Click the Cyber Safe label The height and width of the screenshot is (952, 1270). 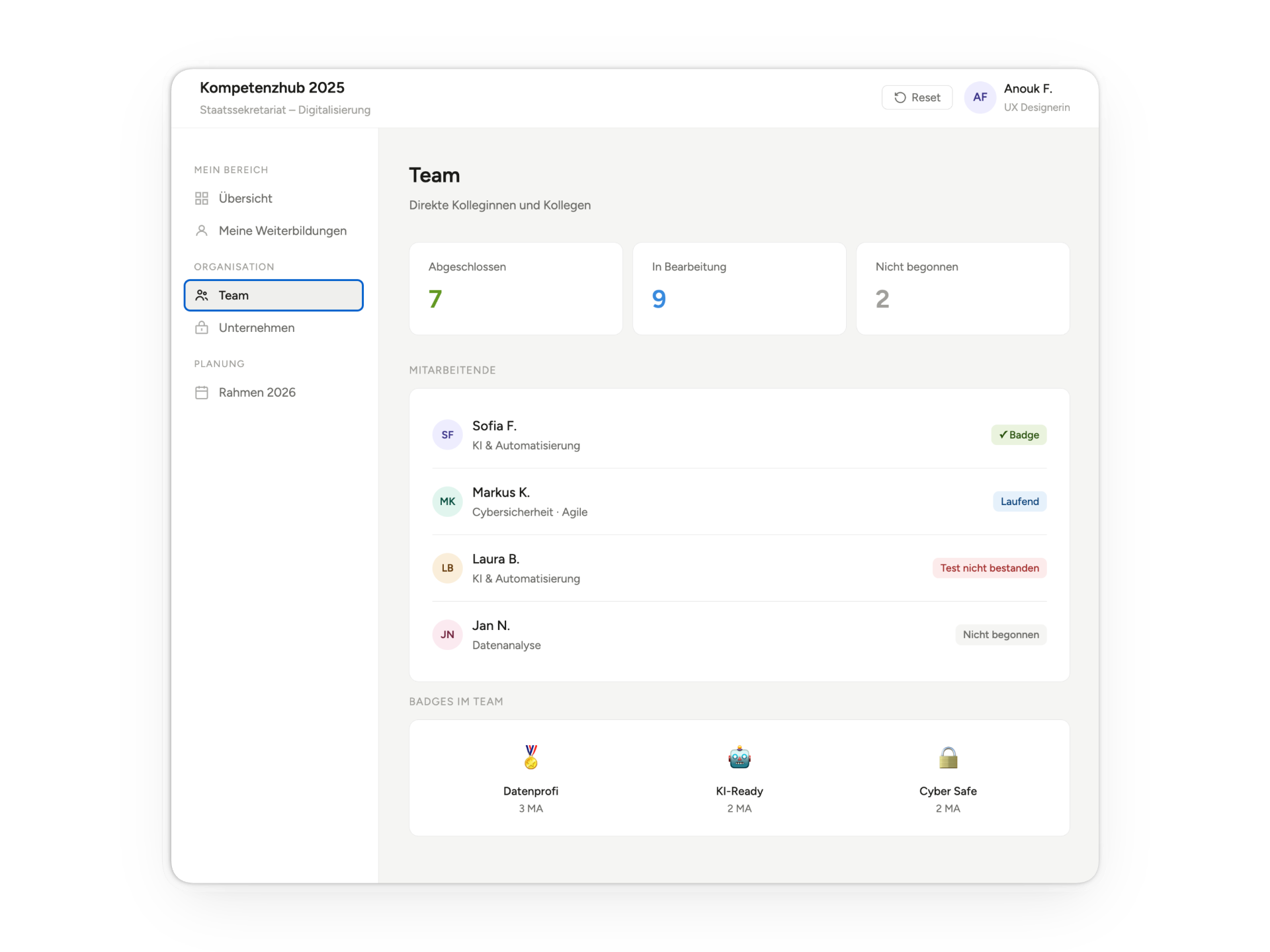[949, 791]
